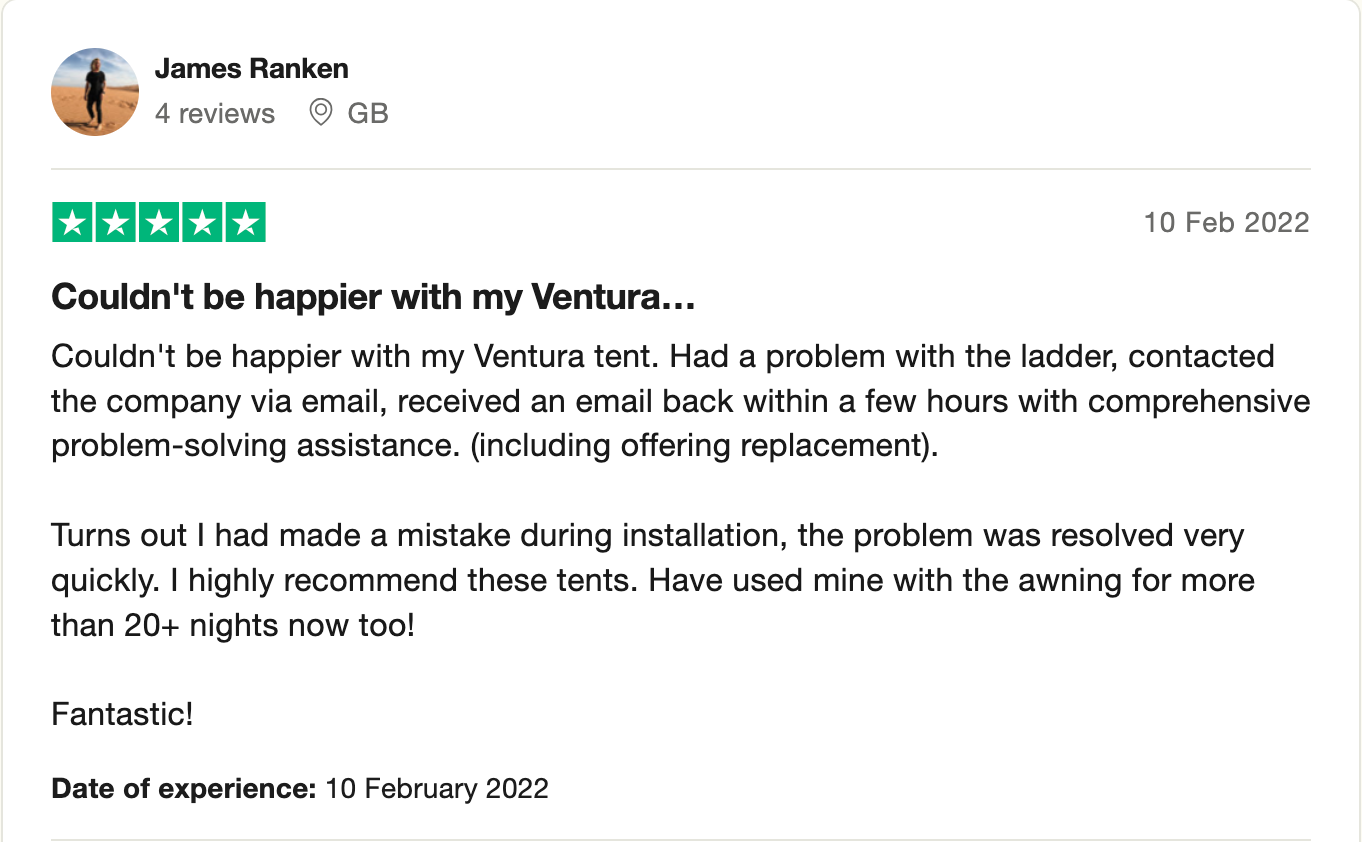Click the review date 10 Feb 2022
1362x842 pixels.
(1226, 222)
